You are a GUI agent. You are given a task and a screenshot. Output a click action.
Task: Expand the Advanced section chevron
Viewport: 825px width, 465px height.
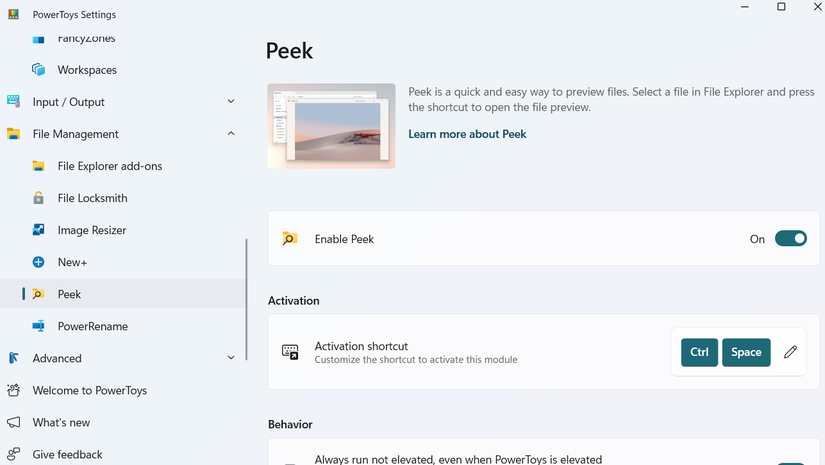point(231,358)
